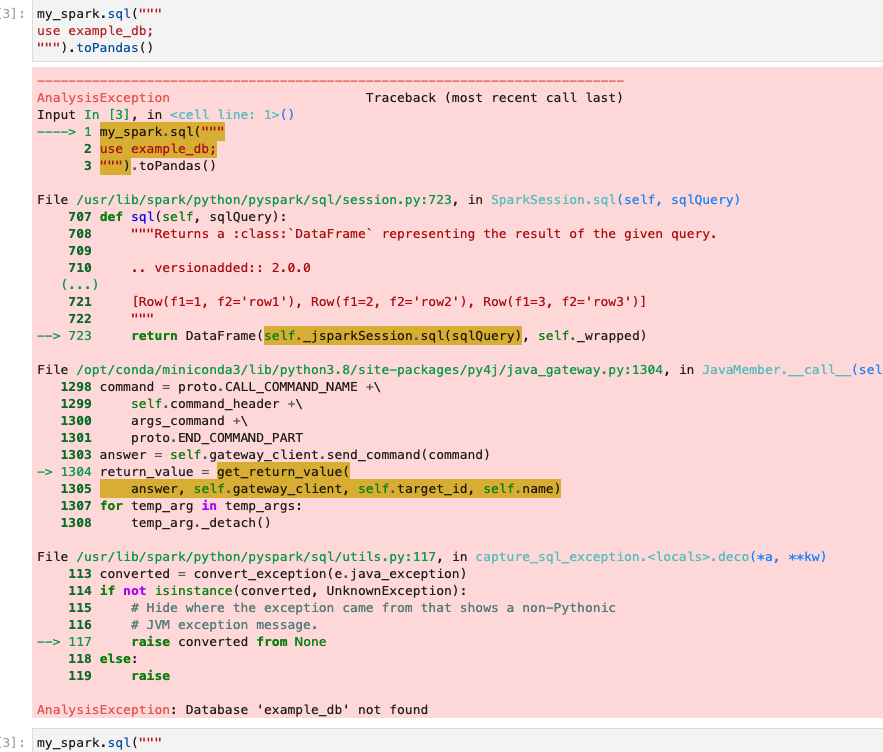Click highlighted 'get_return_value(' on line 1304
This screenshot has height=752, width=883.
pos(283,472)
